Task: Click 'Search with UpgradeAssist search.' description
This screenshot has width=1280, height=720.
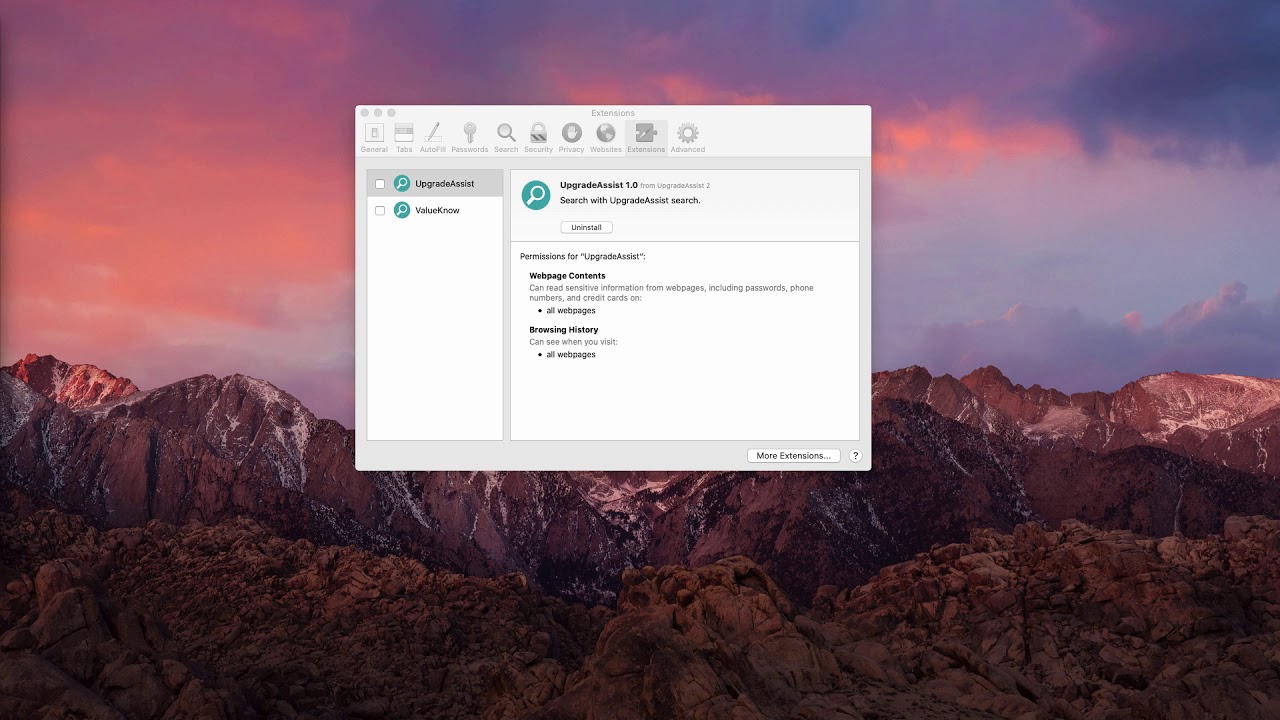Action: [x=630, y=200]
